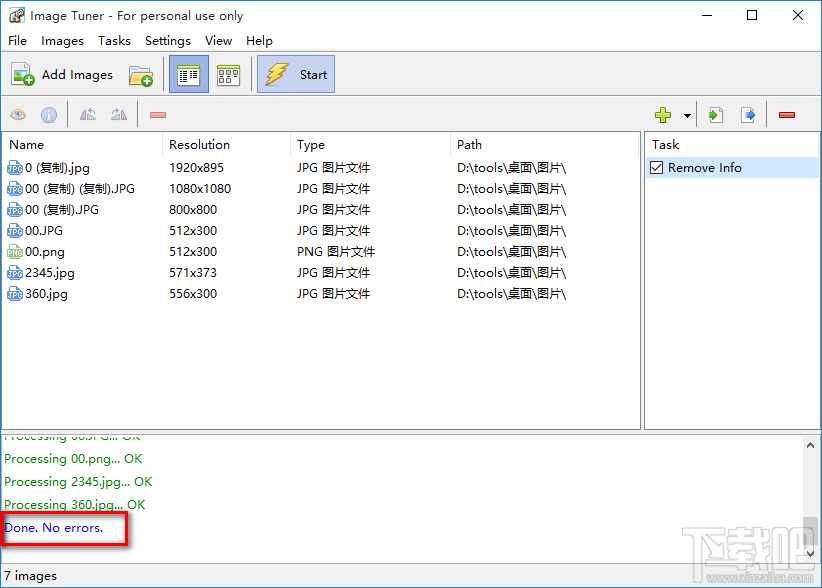Switch to details list view

(x=188, y=75)
